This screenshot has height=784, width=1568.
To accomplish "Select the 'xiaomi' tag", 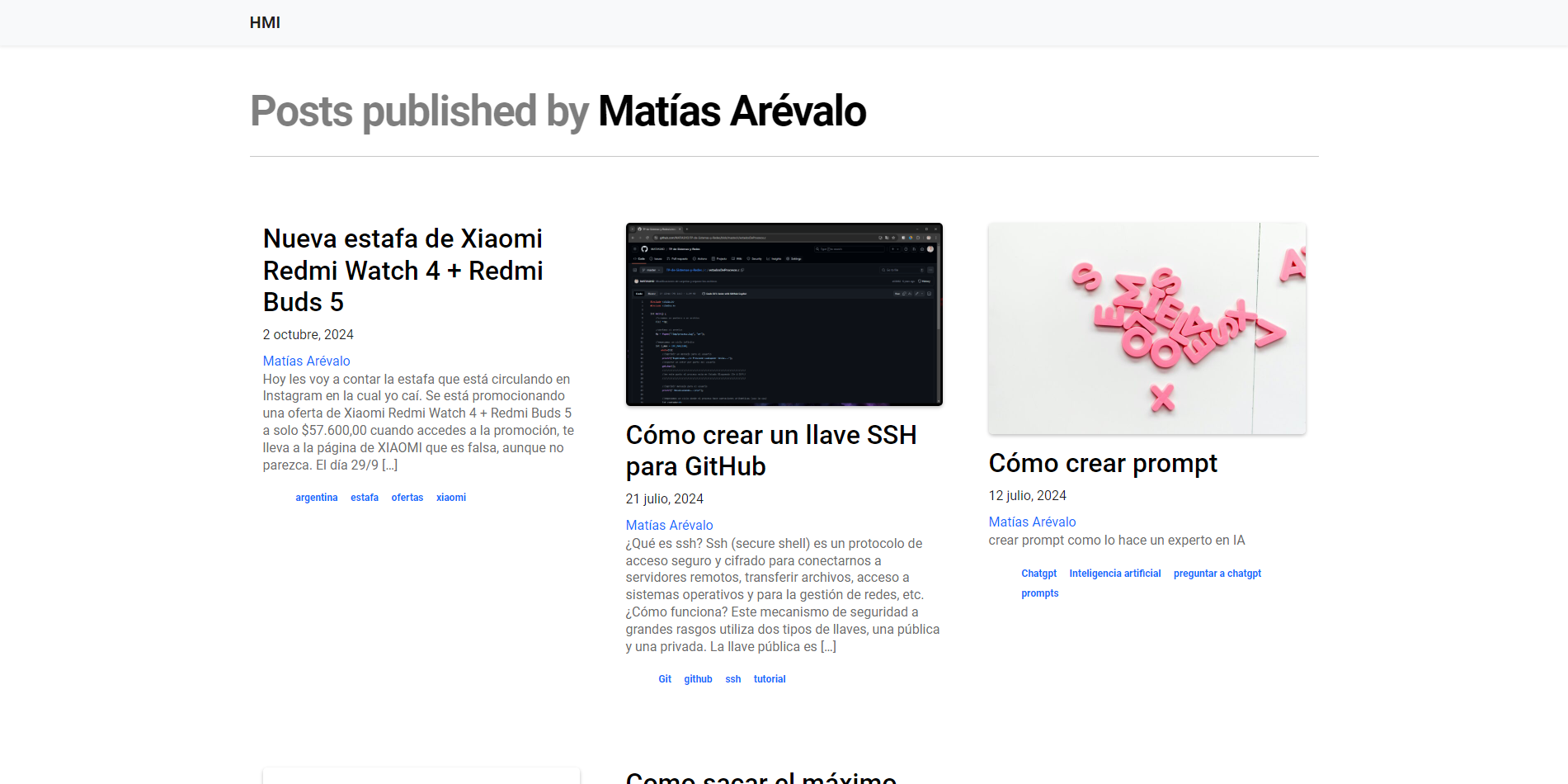I will pos(451,498).
